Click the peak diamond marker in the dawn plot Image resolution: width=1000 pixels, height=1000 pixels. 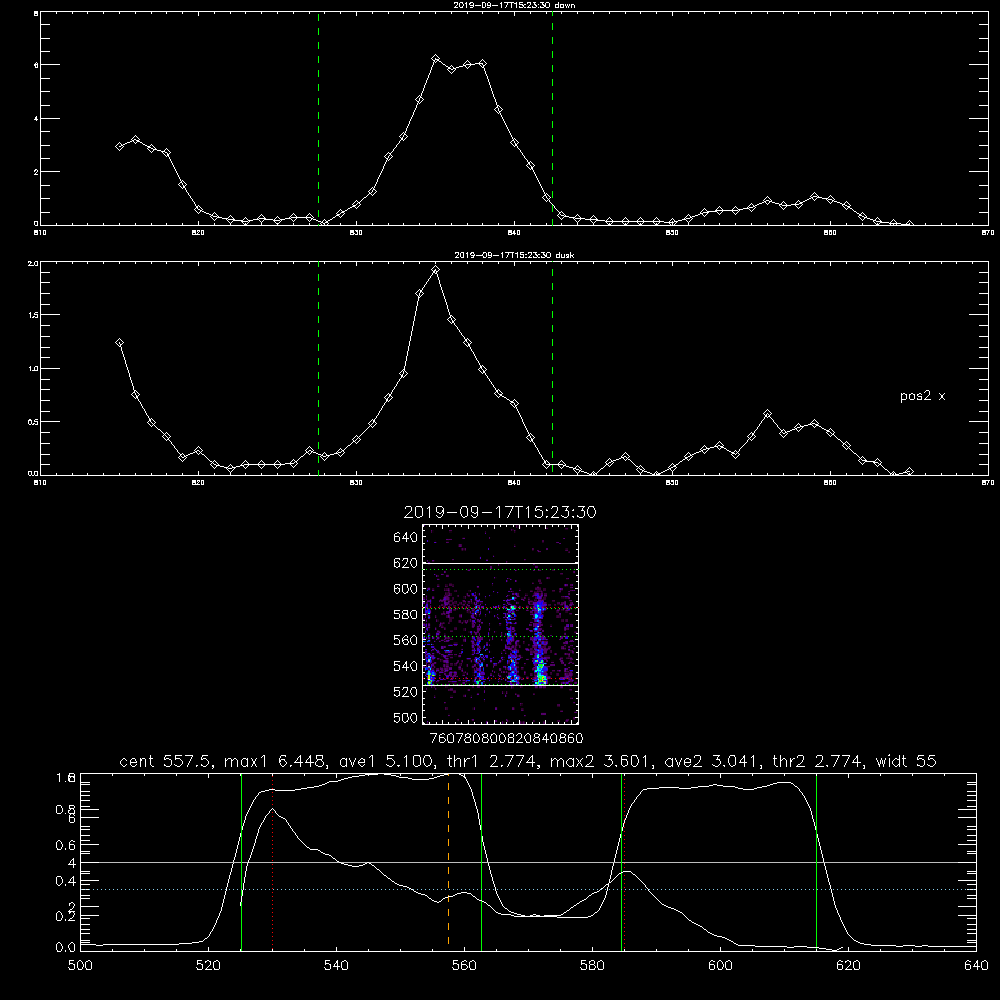click(436, 59)
